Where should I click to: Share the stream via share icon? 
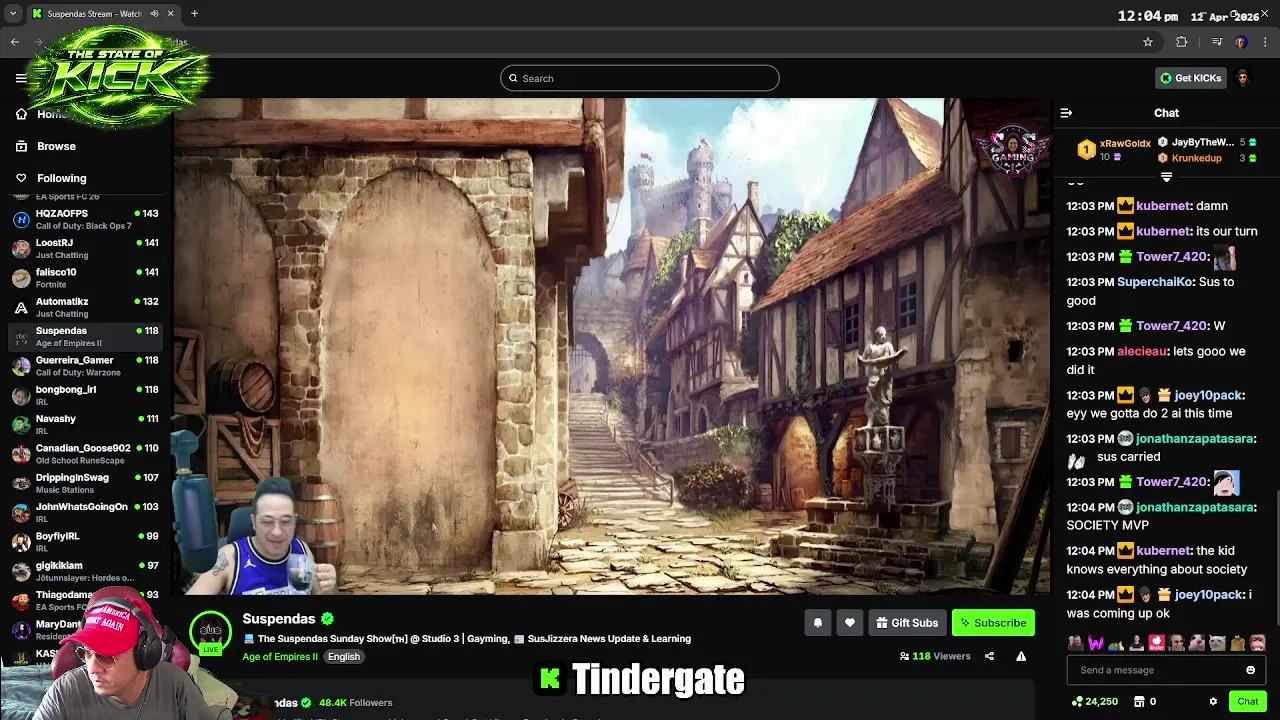pyautogui.click(x=989, y=656)
